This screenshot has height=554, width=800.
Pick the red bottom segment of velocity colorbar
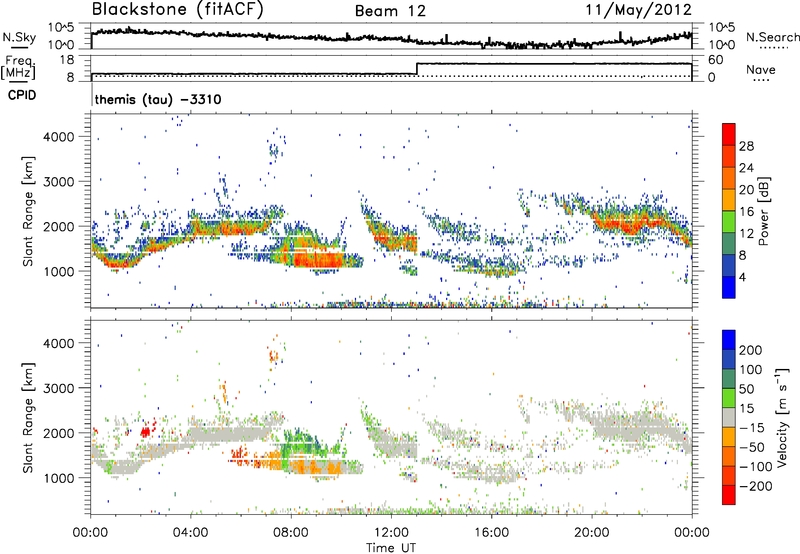tap(729, 495)
